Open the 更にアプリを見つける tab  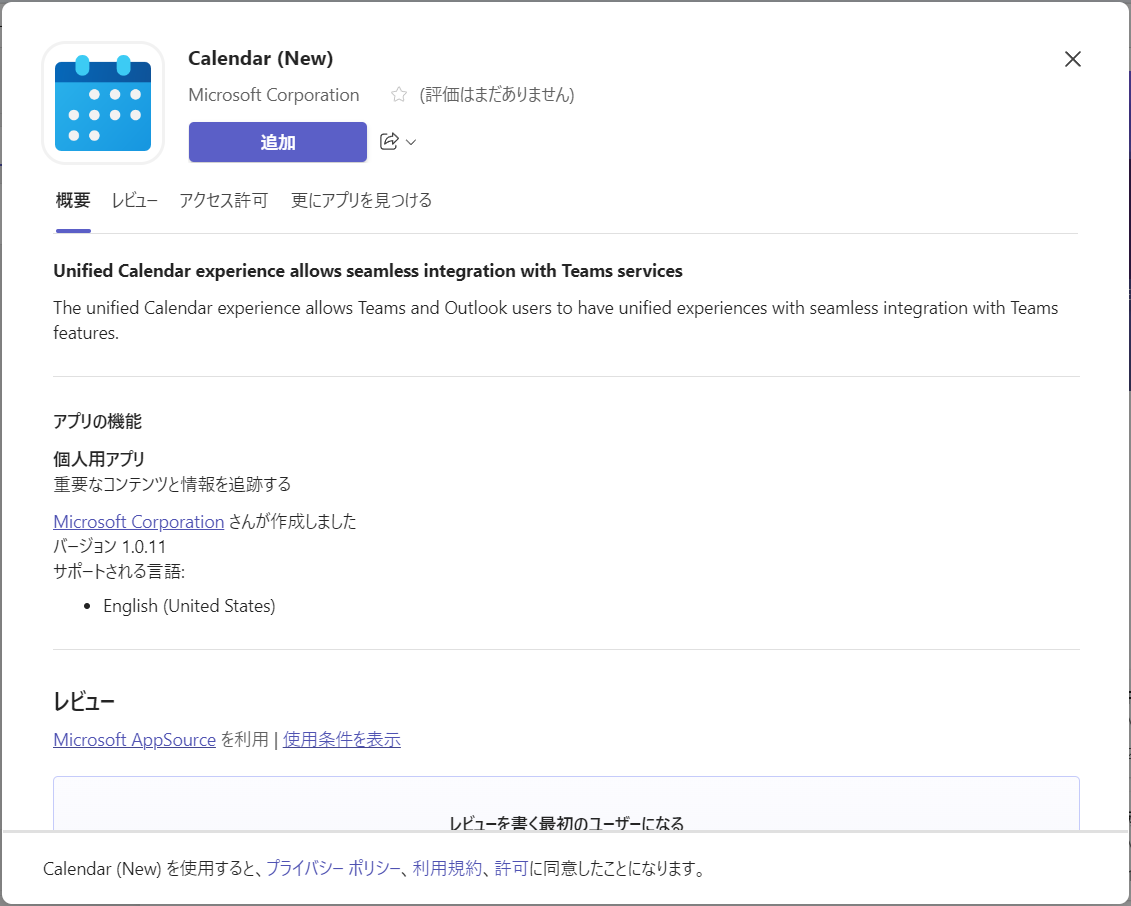coord(361,201)
